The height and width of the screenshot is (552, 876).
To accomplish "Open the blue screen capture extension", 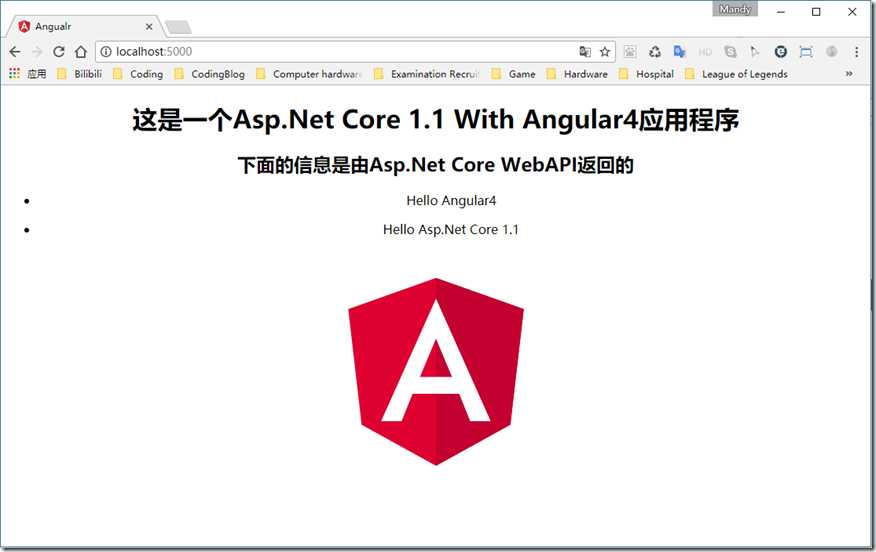I will point(806,52).
